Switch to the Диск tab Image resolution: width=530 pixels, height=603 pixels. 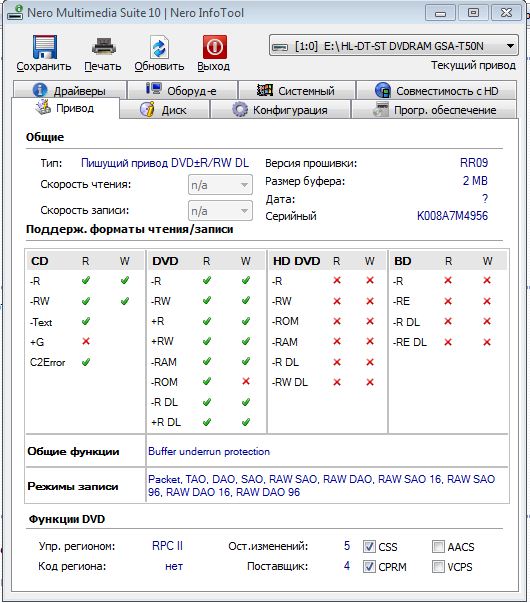tap(165, 110)
